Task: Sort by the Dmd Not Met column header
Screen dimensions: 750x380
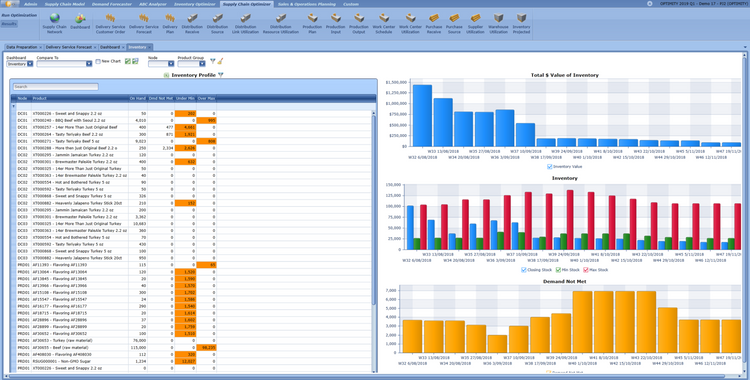Action: pyautogui.click(x=161, y=98)
